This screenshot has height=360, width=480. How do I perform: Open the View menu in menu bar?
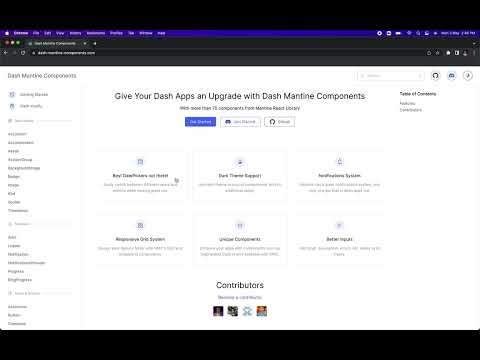(x=60, y=33)
